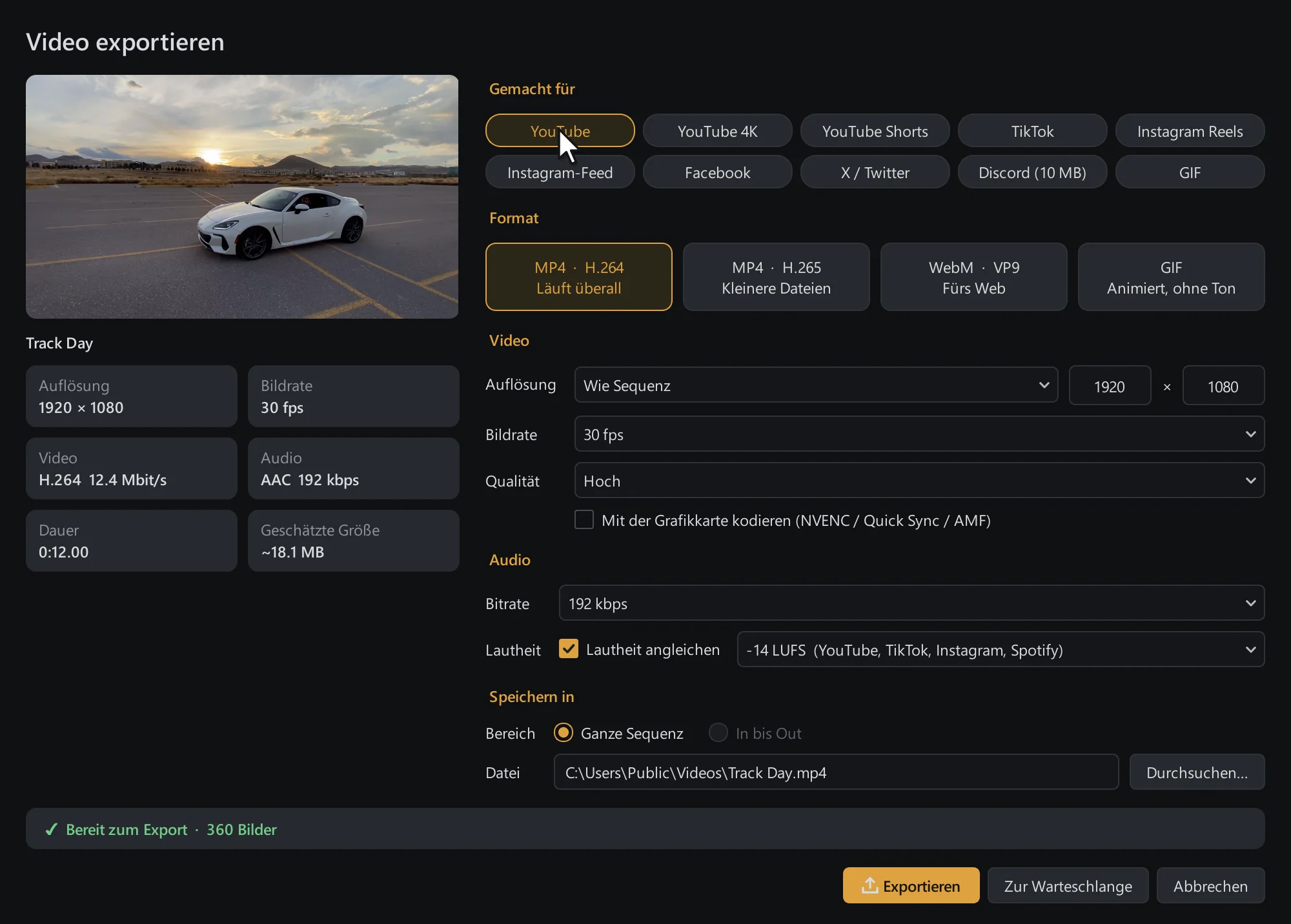The width and height of the screenshot is (1291, 924).
Task: Select the GIF preset in Gemacht für
Action: pyautogui.click(x=1190, y=172)
